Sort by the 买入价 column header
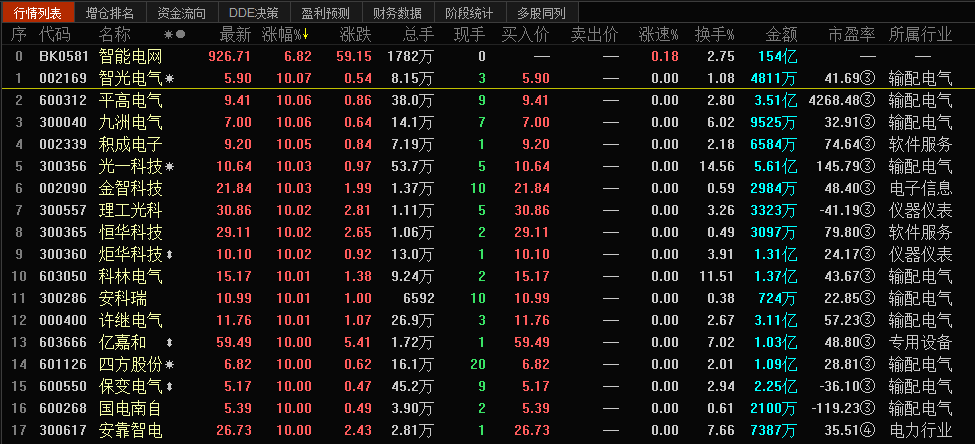Screen dimensions: 975x444 pyautogui.click(x=525, y=35)
